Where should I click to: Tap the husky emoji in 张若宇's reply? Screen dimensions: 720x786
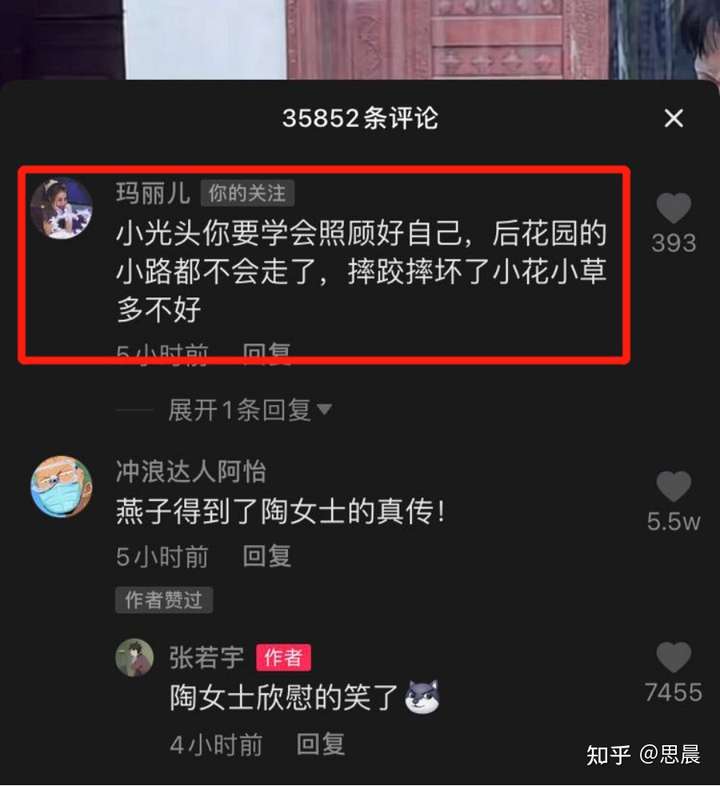[422, 697]
